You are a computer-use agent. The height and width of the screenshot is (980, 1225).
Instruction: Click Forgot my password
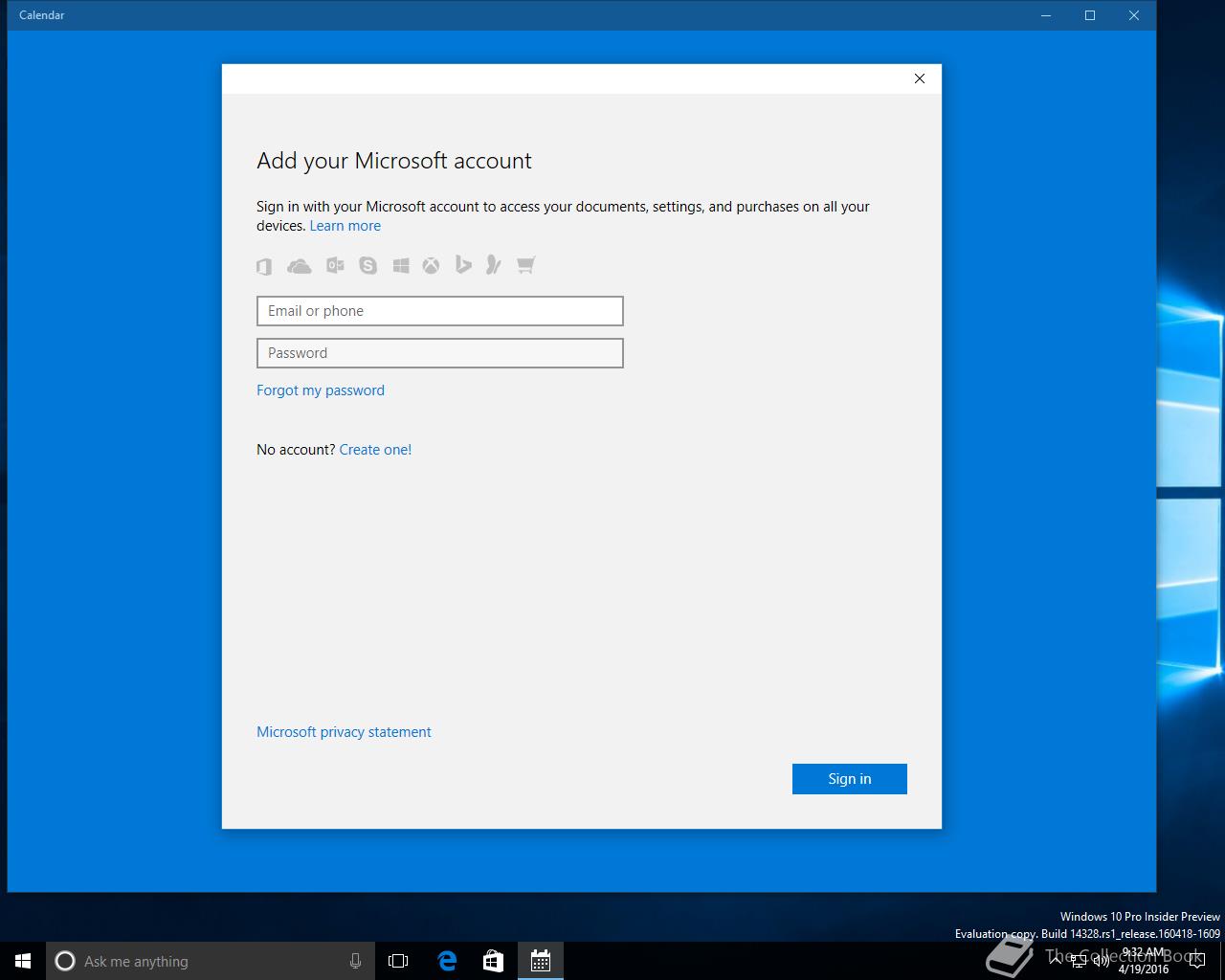pyautogui.click(x=321, y=390)
